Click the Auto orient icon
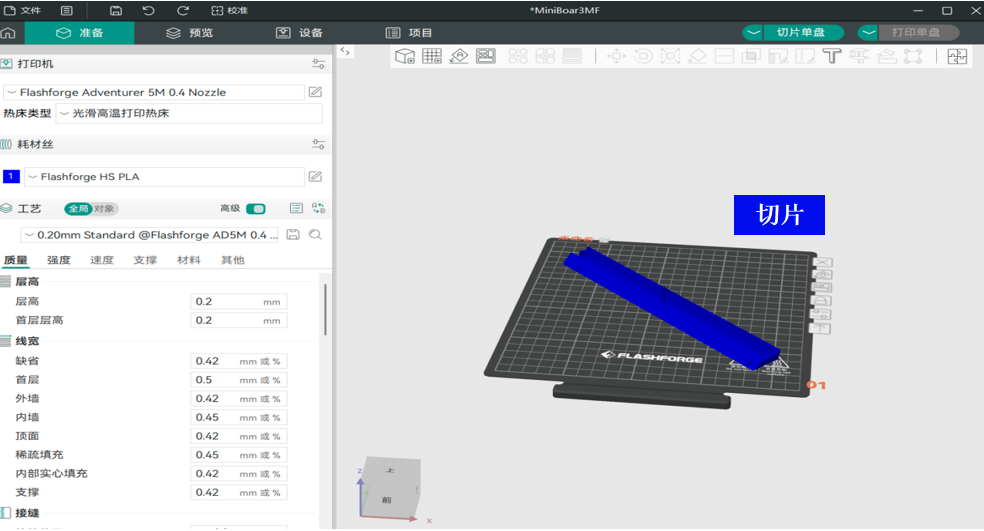Image resolution: width=984 pixels, height=531 pixels. click(x=459, y=56)
